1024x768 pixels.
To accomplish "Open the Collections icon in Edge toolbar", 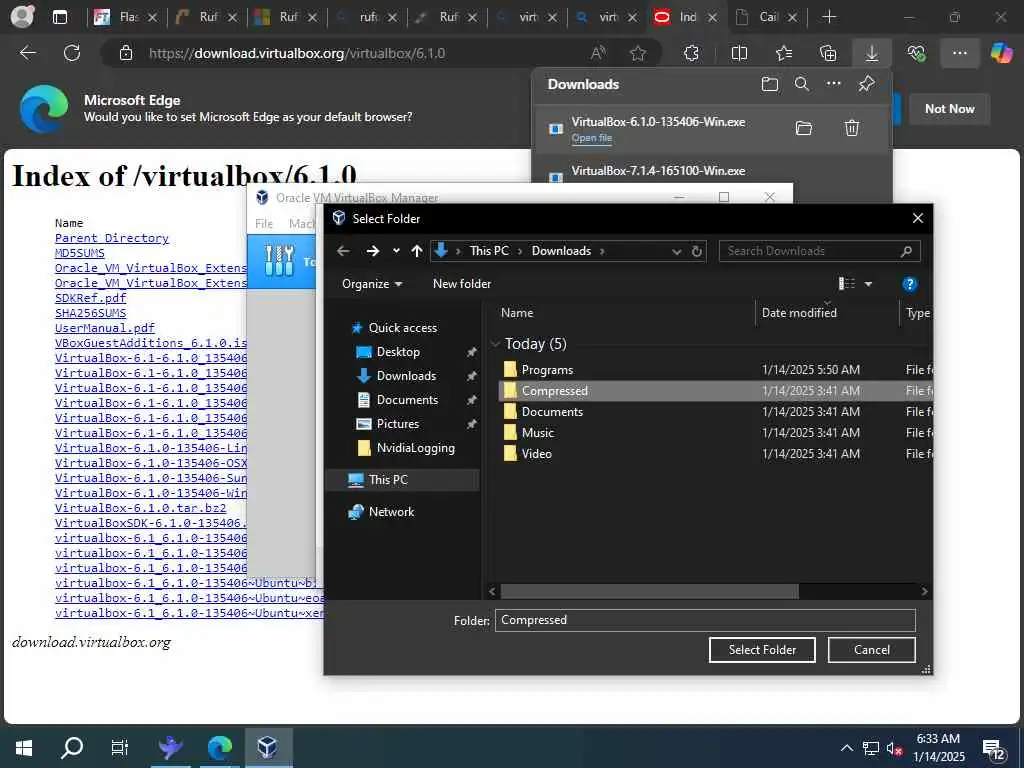I will (x=828, y=53).
